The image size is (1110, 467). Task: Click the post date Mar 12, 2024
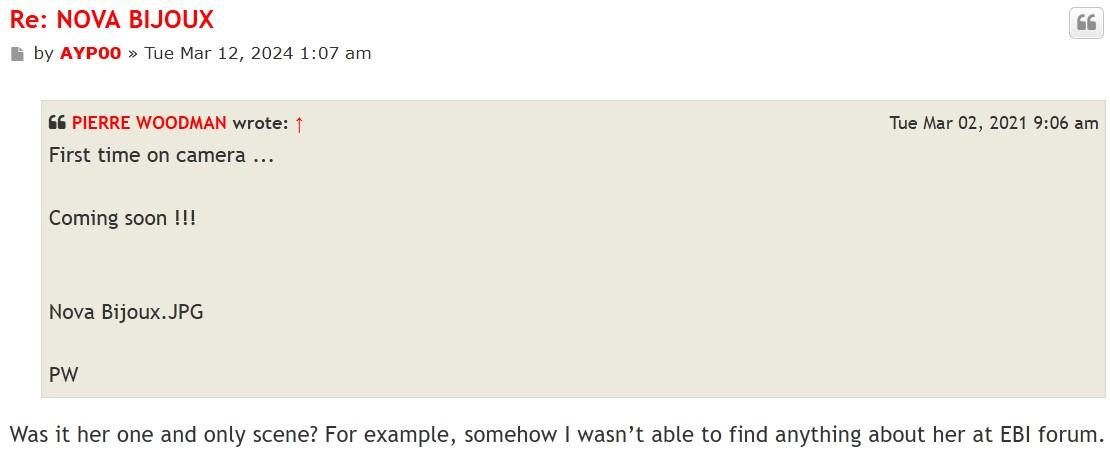point(258,53)
